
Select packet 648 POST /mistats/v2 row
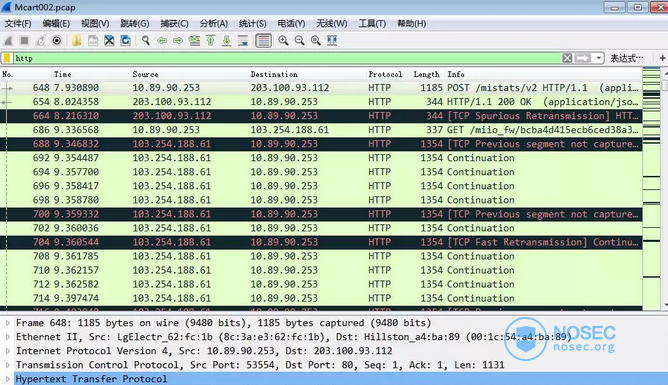point(321,88)
